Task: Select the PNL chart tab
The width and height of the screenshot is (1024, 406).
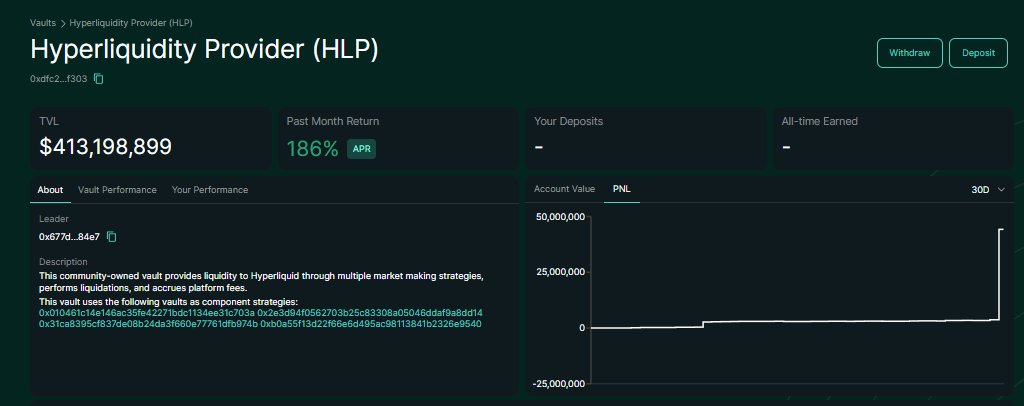Action: (622, 189)
